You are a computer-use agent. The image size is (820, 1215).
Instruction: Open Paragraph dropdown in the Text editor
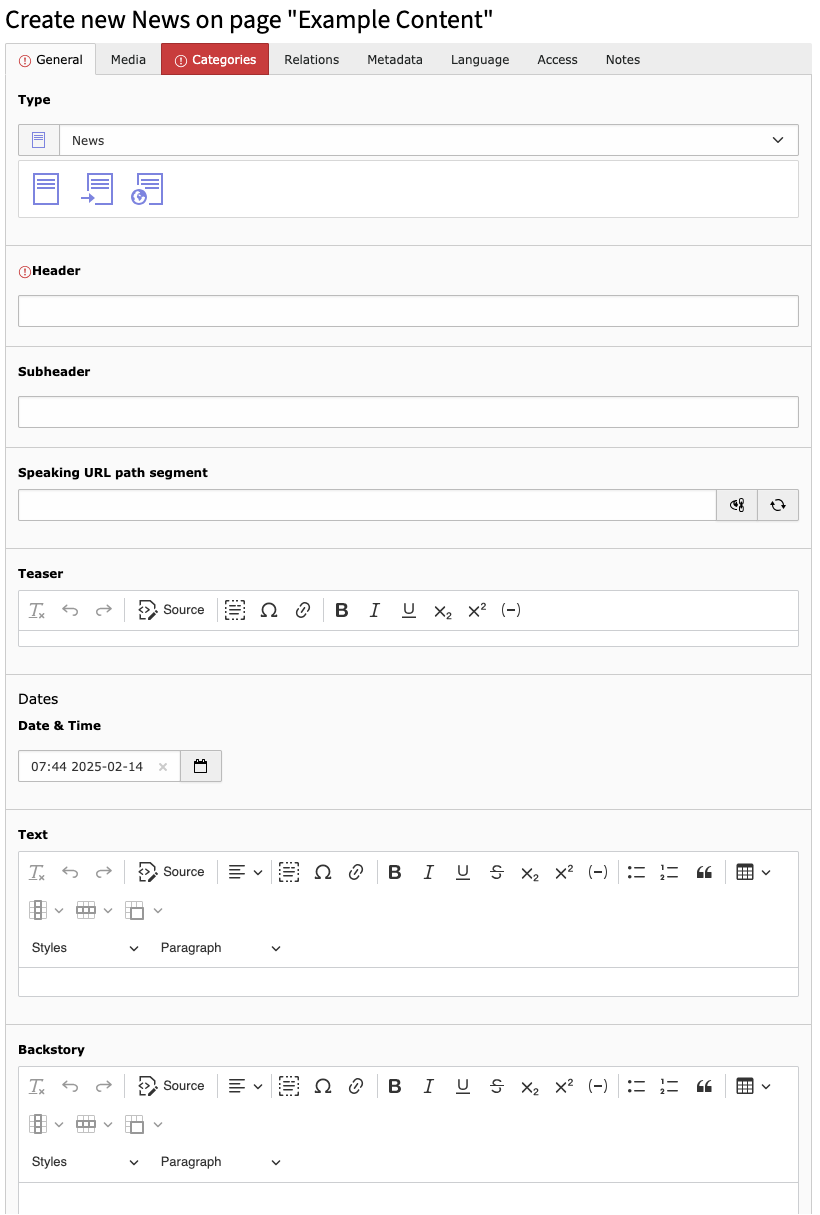point(221,948)
